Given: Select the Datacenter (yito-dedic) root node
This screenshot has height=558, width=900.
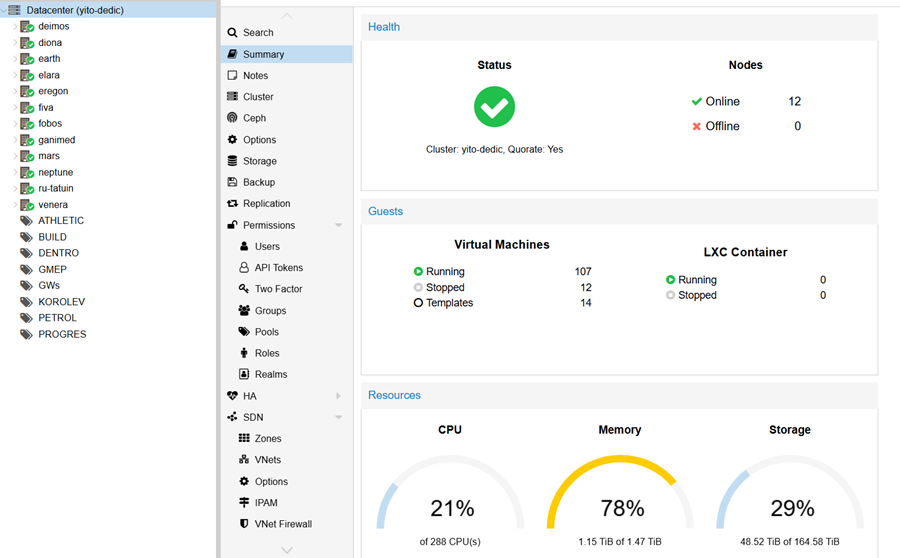Looking at the screenshot, I should [x=75, y=10].
